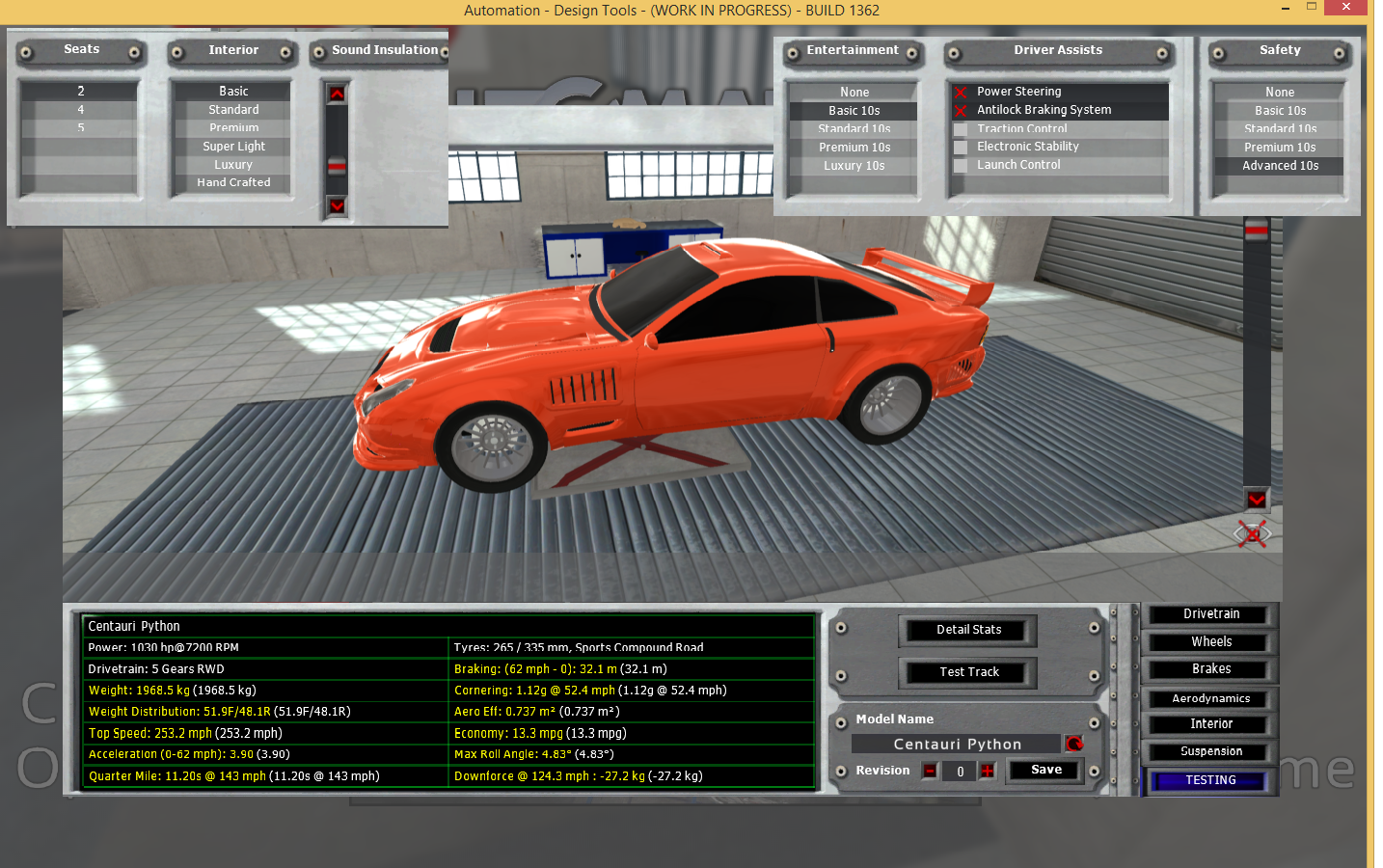Click the crossed-out eye visibility icon
This screenshot has width=1383, height=868.
tap(1252, 533)
